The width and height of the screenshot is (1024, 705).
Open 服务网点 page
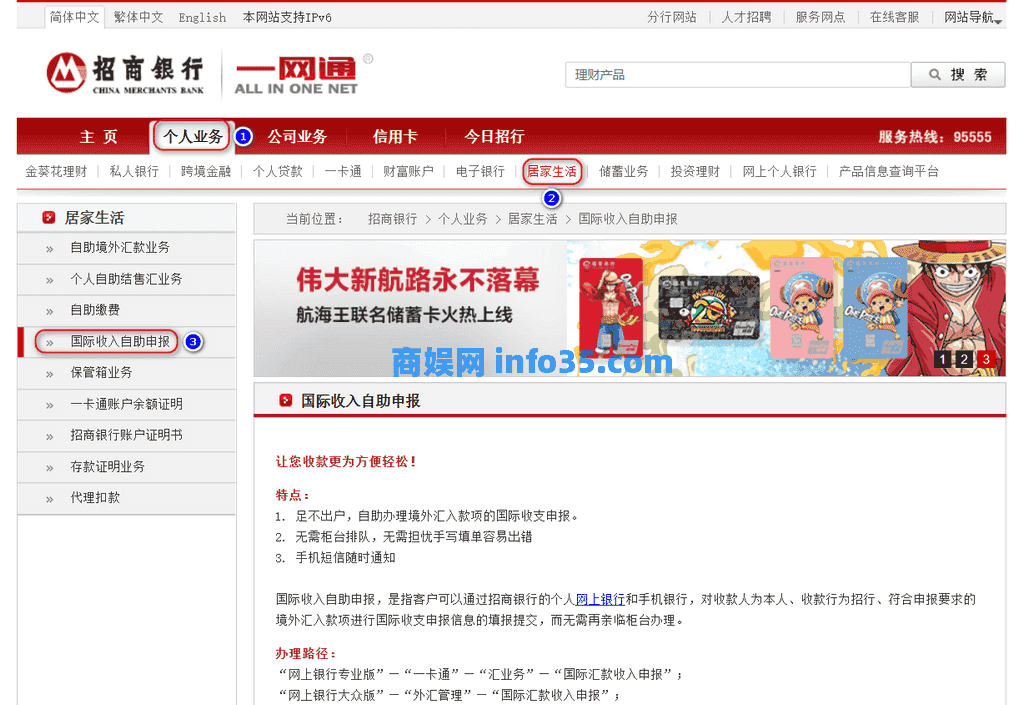coord(820,18)
